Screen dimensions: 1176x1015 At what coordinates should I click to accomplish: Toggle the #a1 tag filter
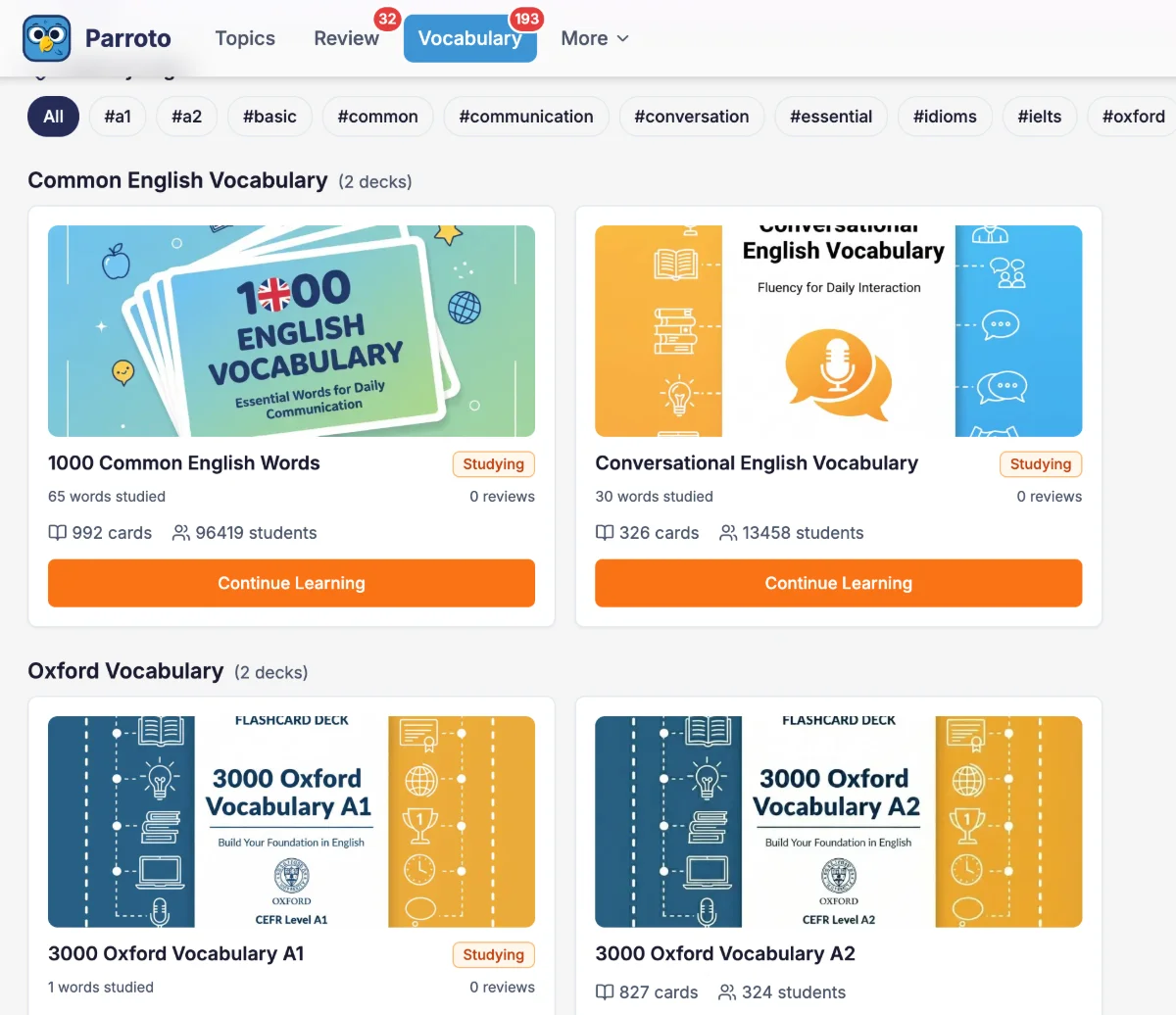coord(118,117)
